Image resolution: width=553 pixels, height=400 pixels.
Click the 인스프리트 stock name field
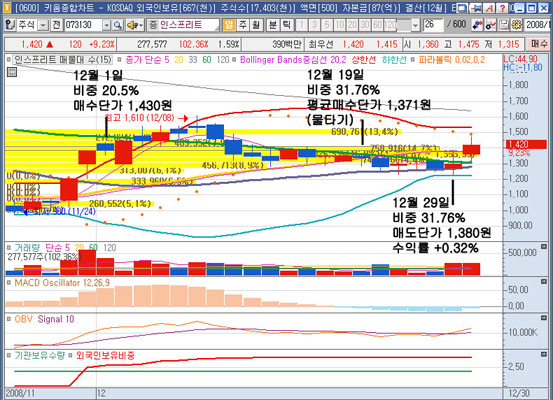pyautogui.click(x=189, y=25)
